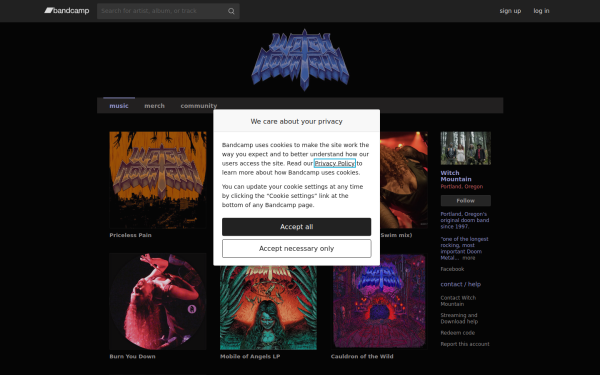The image size is (600, 375).
Task: Click the Follow button
Action: (466, 201)
